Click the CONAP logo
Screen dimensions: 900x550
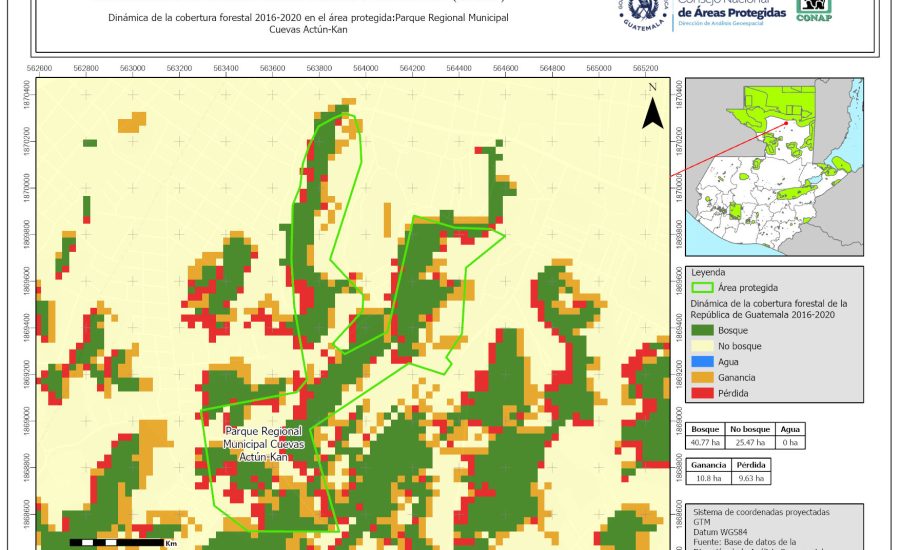point(813,10)
